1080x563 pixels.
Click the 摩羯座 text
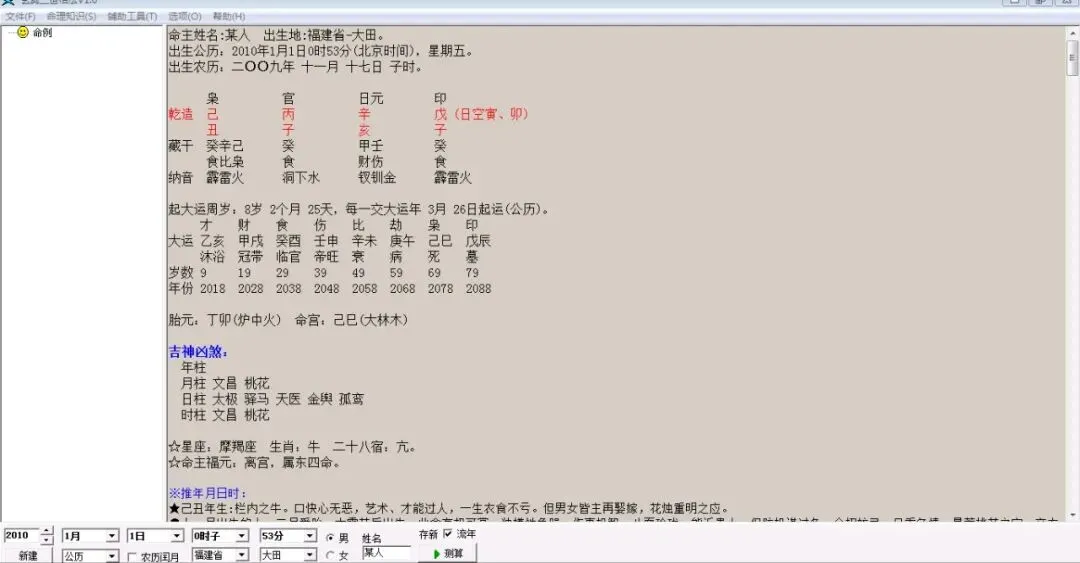(x=238, y=447)
